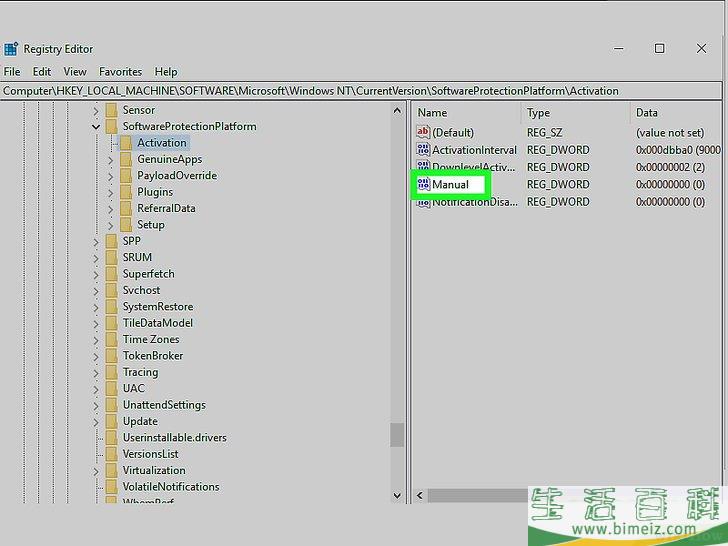This screenshot has height=546, width=728.
Task: Click the tree pane scroll down arrow
Action: [x=397, y=496]
